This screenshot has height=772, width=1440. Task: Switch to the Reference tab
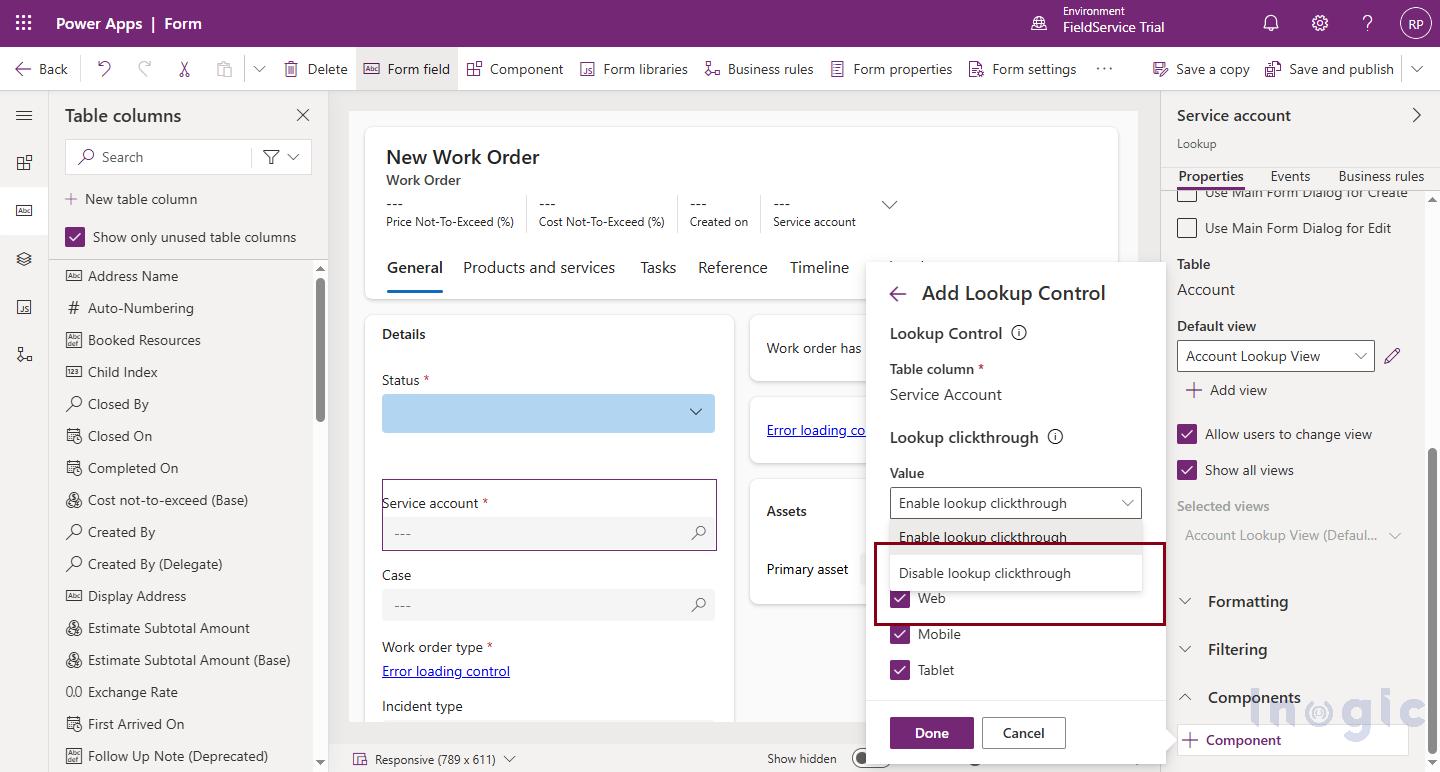[733, 267]
